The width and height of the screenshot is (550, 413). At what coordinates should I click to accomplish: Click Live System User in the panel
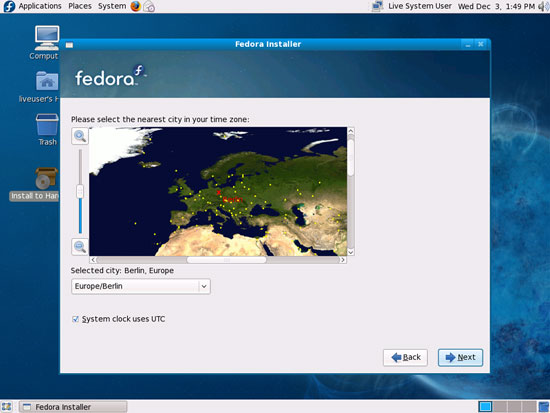(x=420, y=6)
